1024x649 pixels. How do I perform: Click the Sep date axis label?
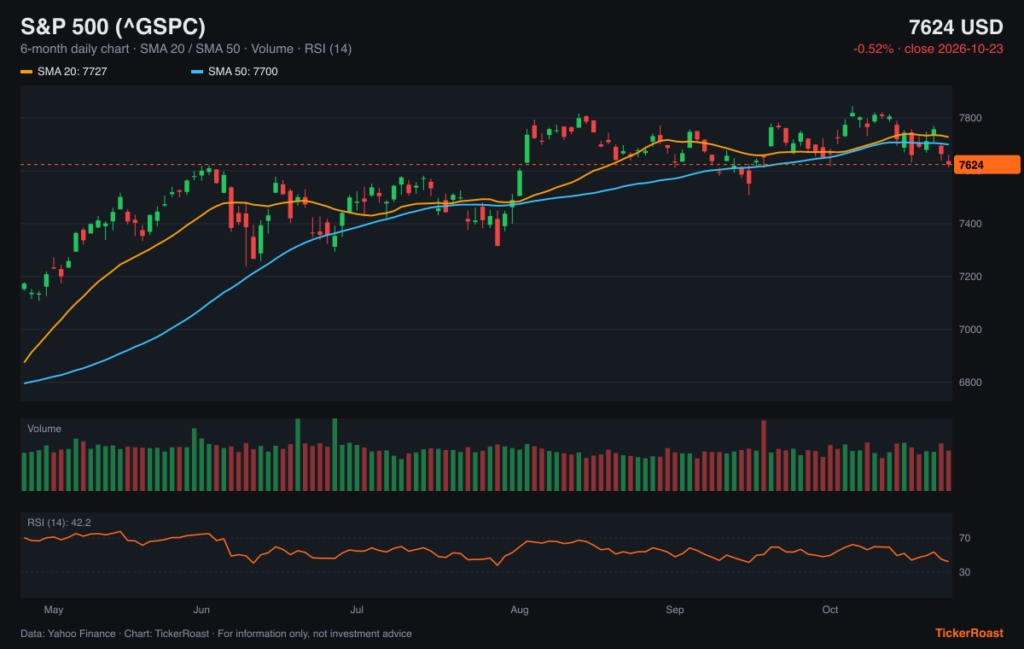(675, 610)
